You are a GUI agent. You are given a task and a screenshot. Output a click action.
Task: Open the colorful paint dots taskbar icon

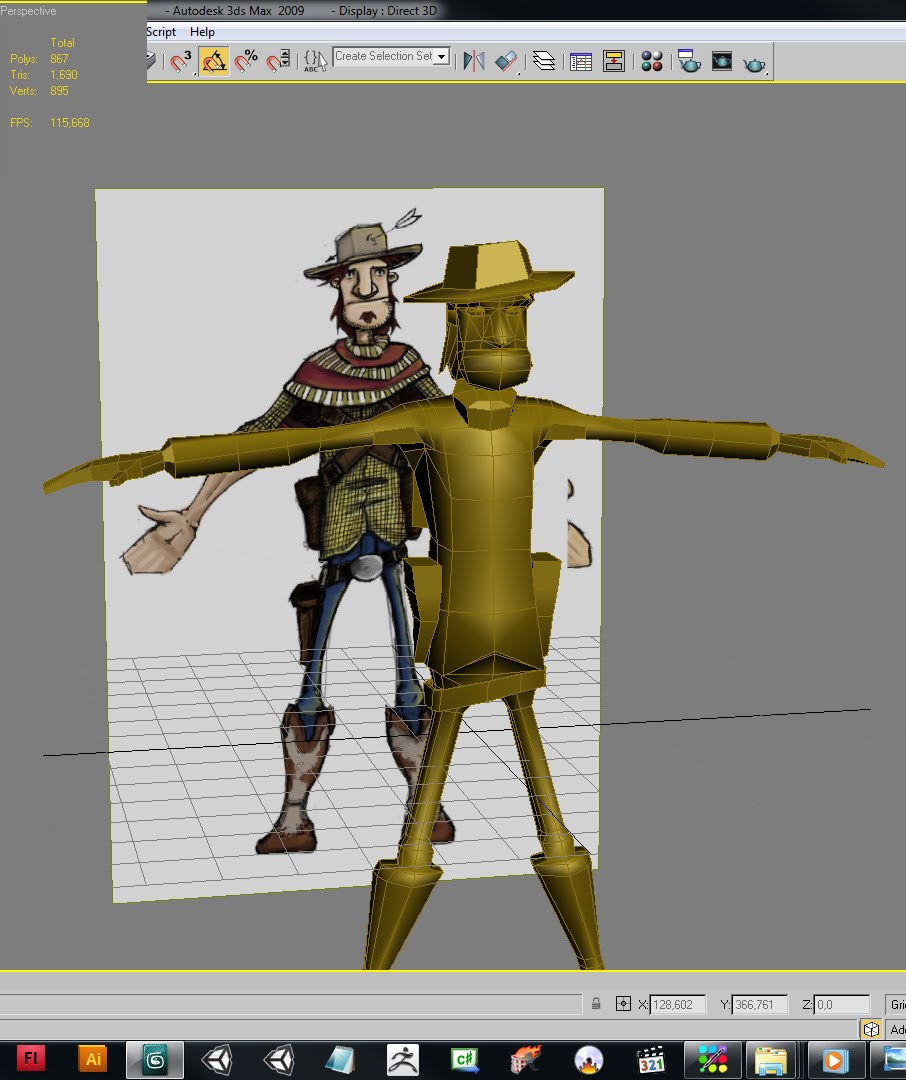pos(712,1059)
